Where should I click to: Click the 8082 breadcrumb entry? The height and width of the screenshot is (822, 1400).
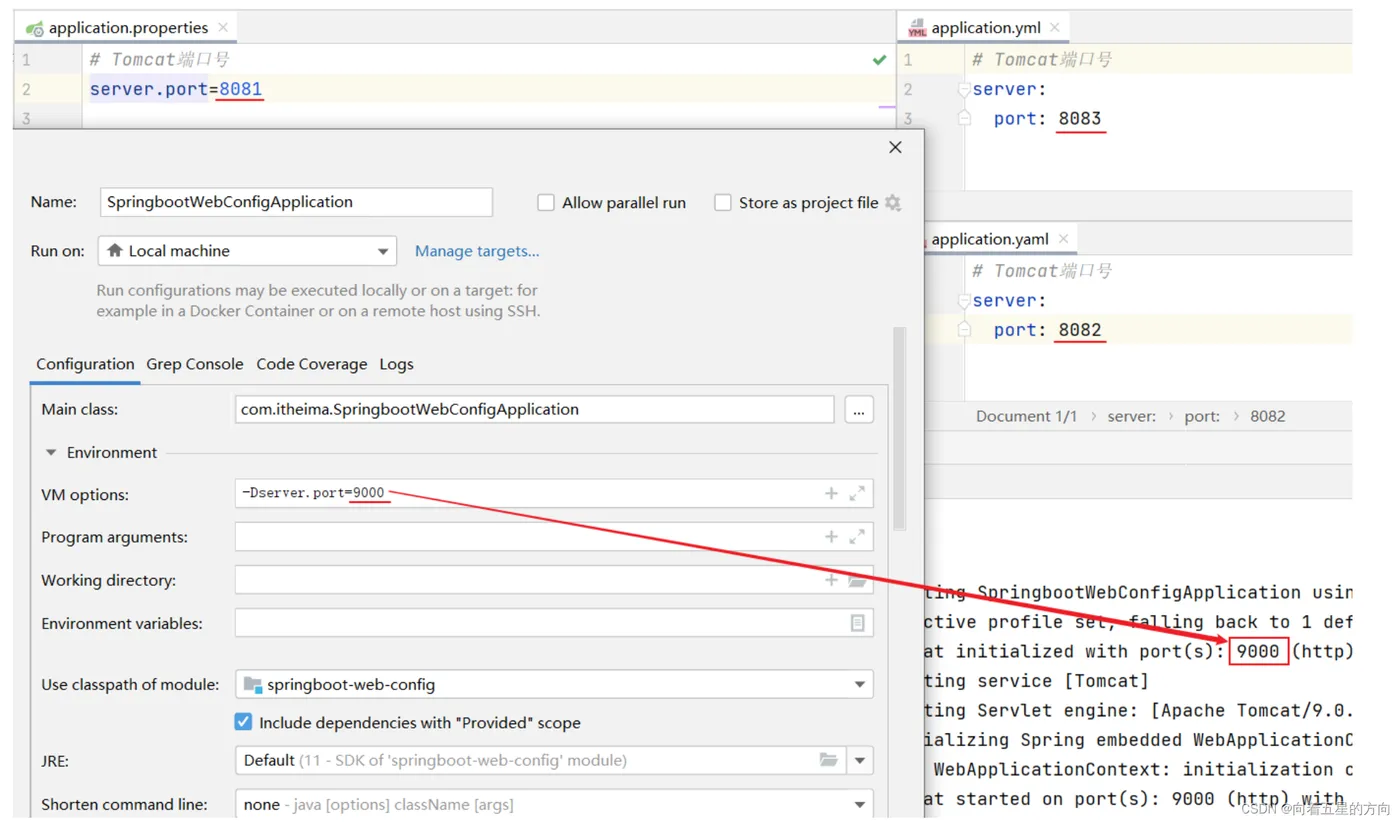pos(1267,416)
